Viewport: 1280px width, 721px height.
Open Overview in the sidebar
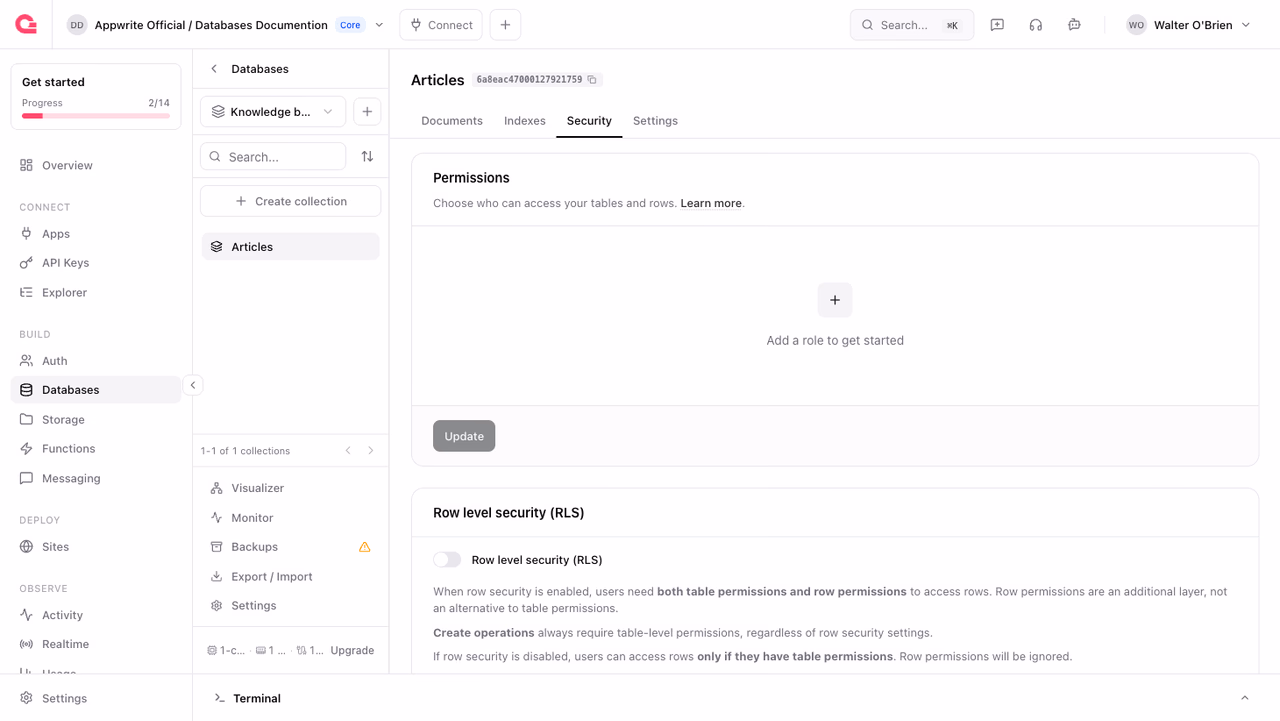[x=96, y=165]
